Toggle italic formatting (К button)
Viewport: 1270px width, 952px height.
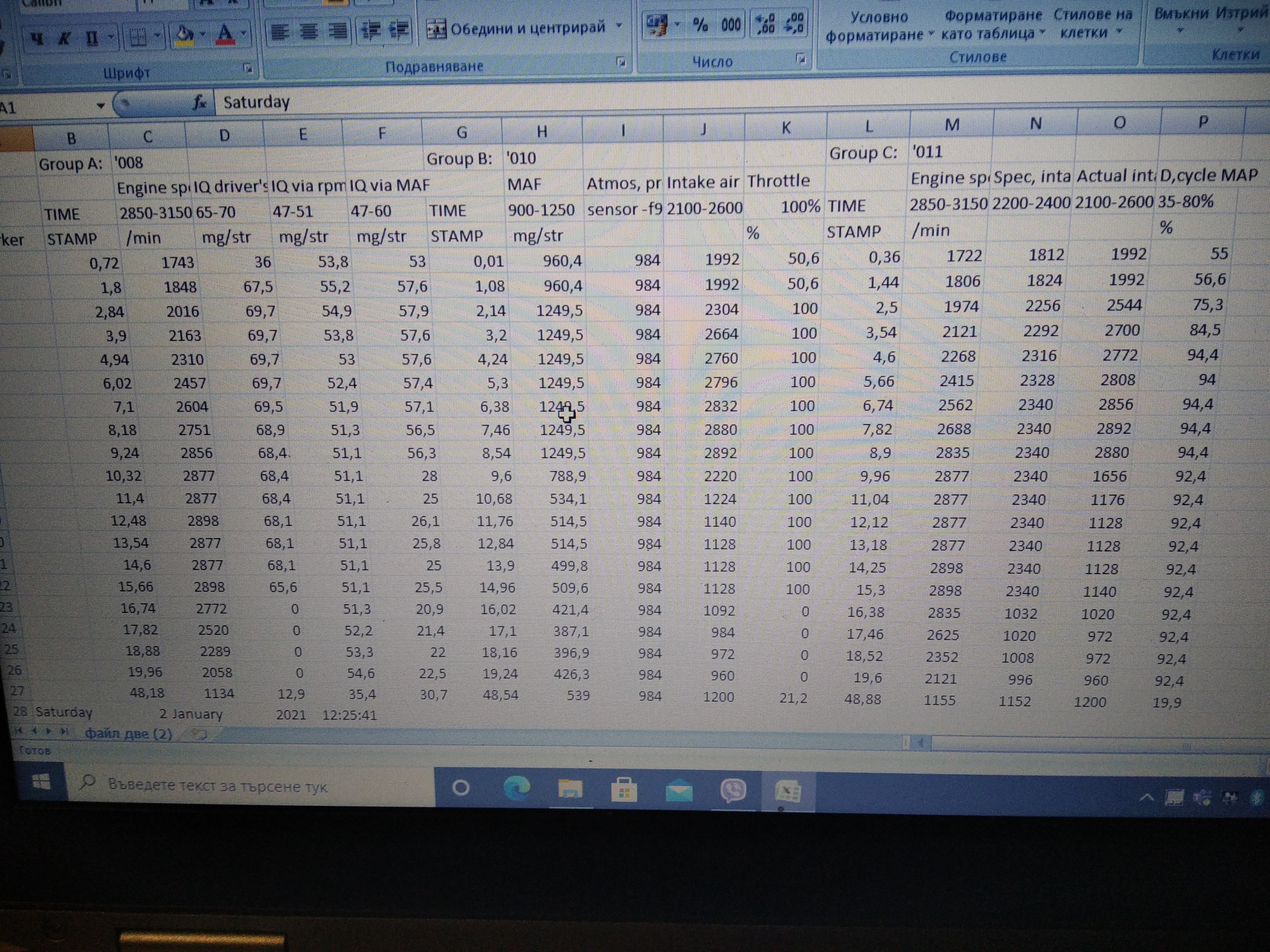[64, 38]
